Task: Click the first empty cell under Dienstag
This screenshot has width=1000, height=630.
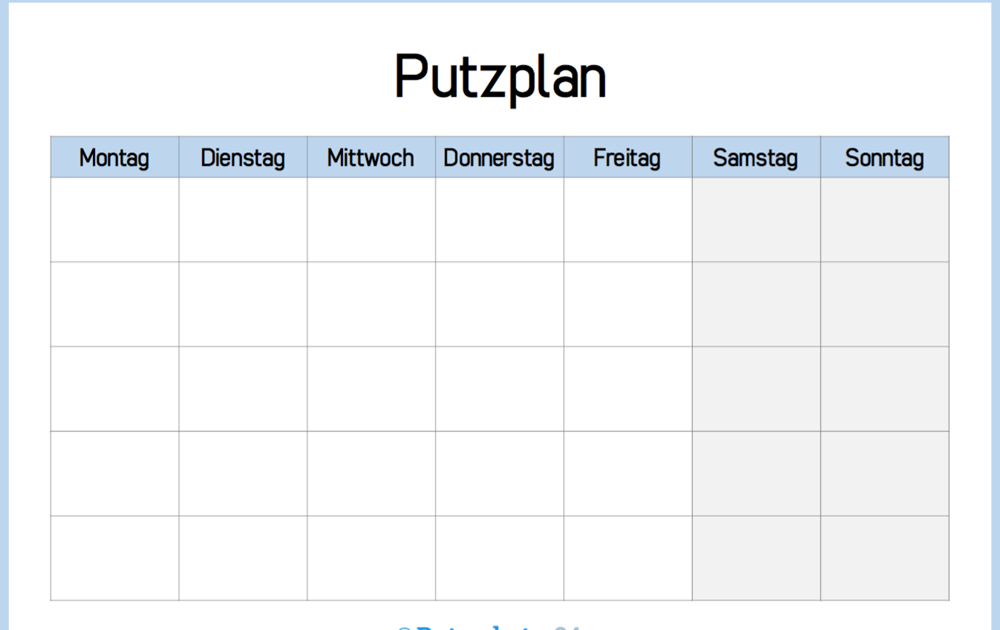Action: (243, 219)
